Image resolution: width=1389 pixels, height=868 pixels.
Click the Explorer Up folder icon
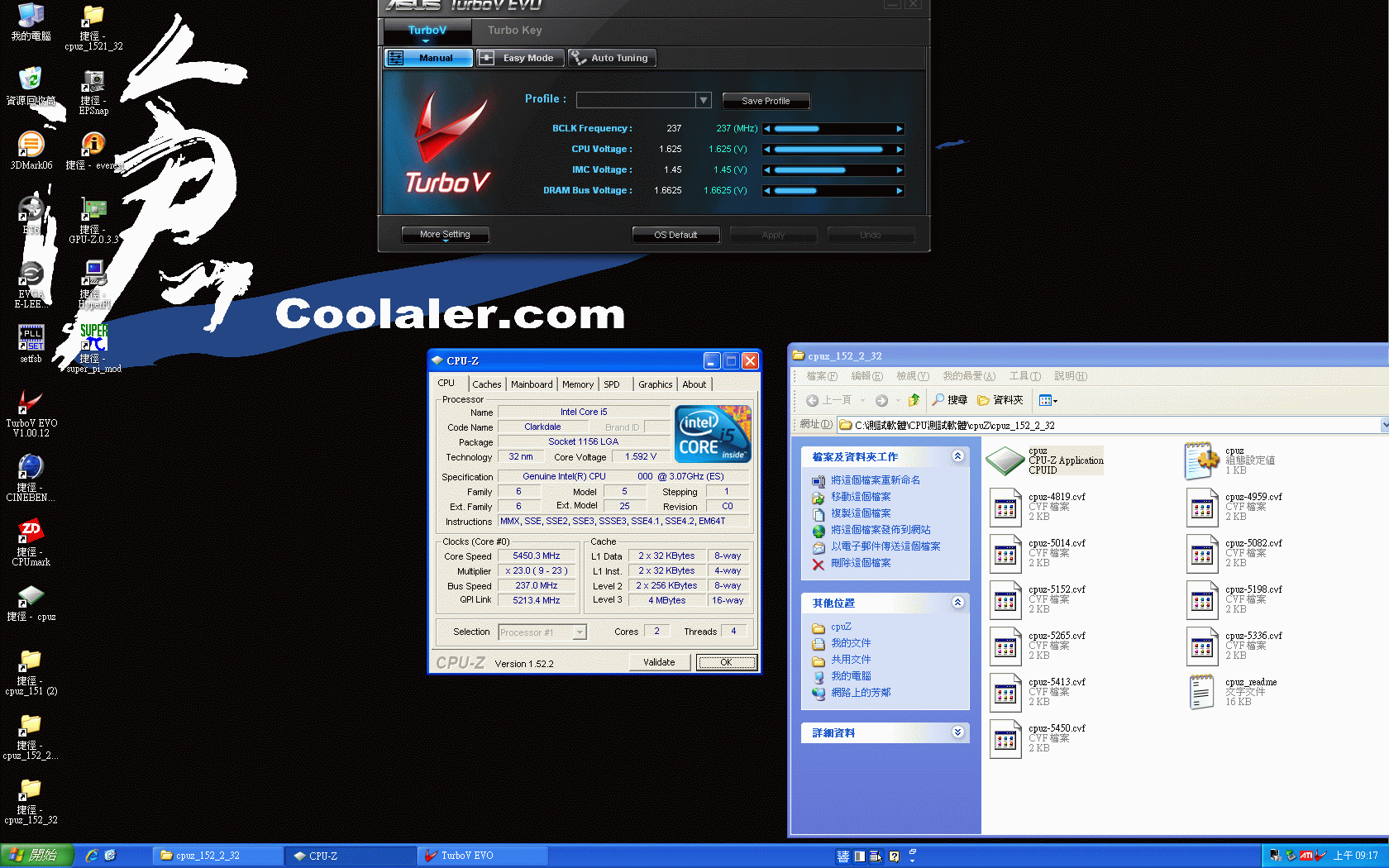pos(914,400)
